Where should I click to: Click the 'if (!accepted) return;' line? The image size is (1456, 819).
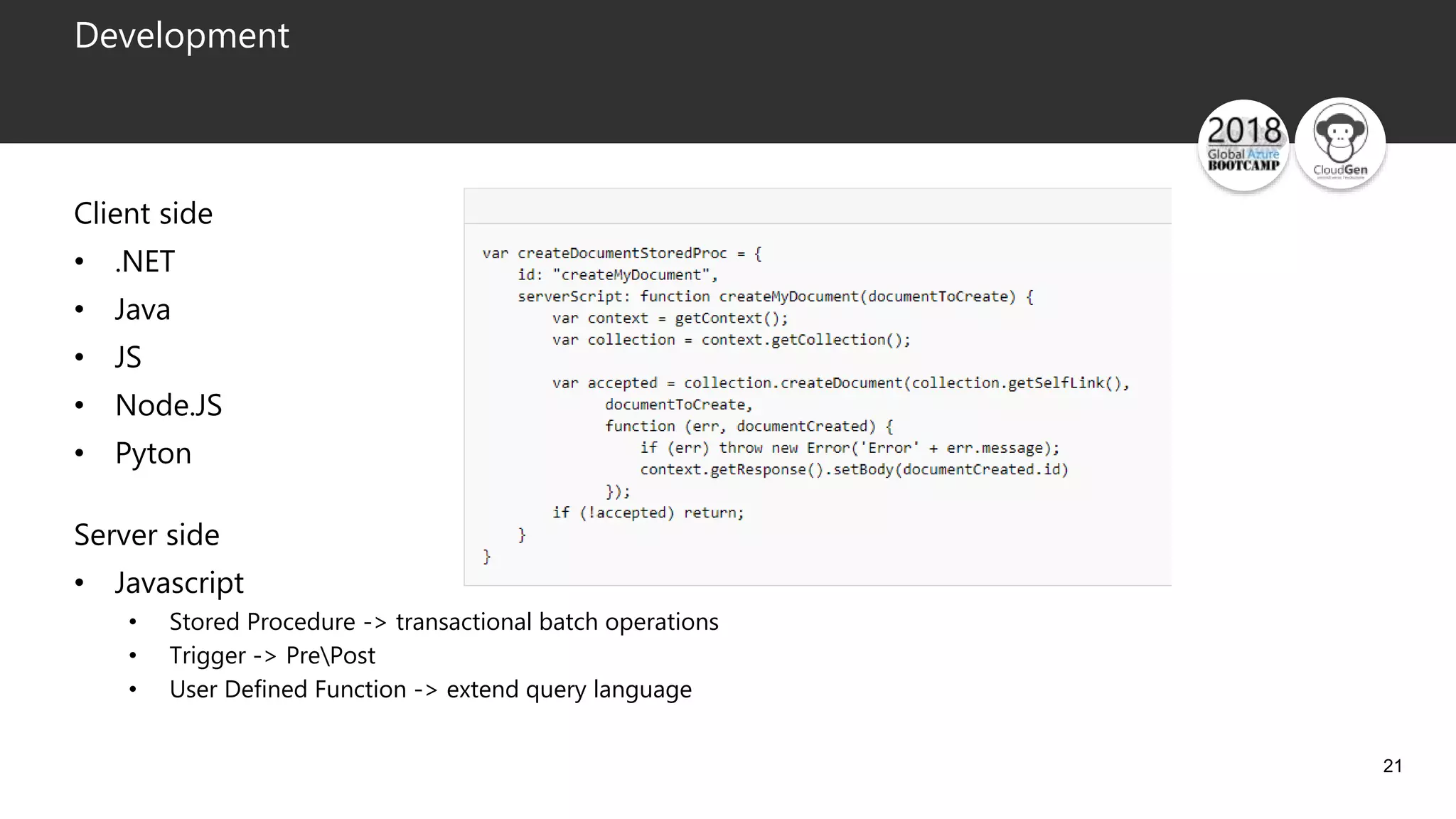point(648,513)
